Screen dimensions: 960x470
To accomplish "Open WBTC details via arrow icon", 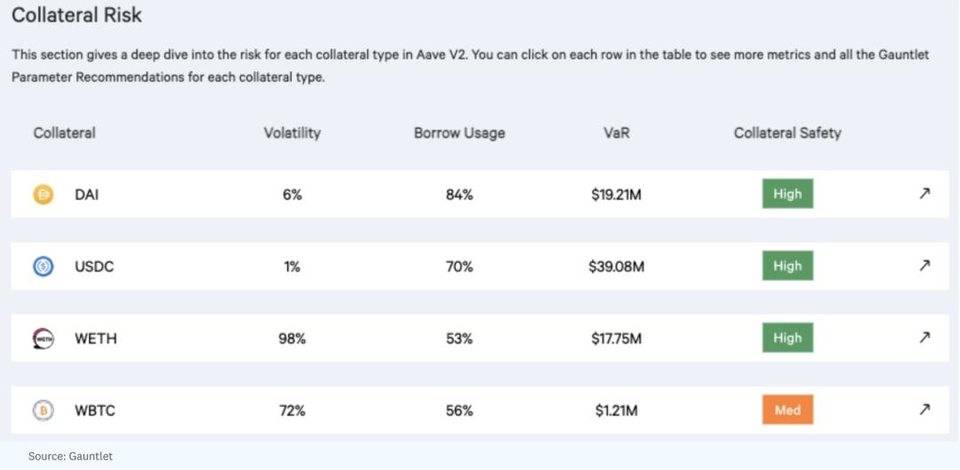I will [x=924, y=409].
